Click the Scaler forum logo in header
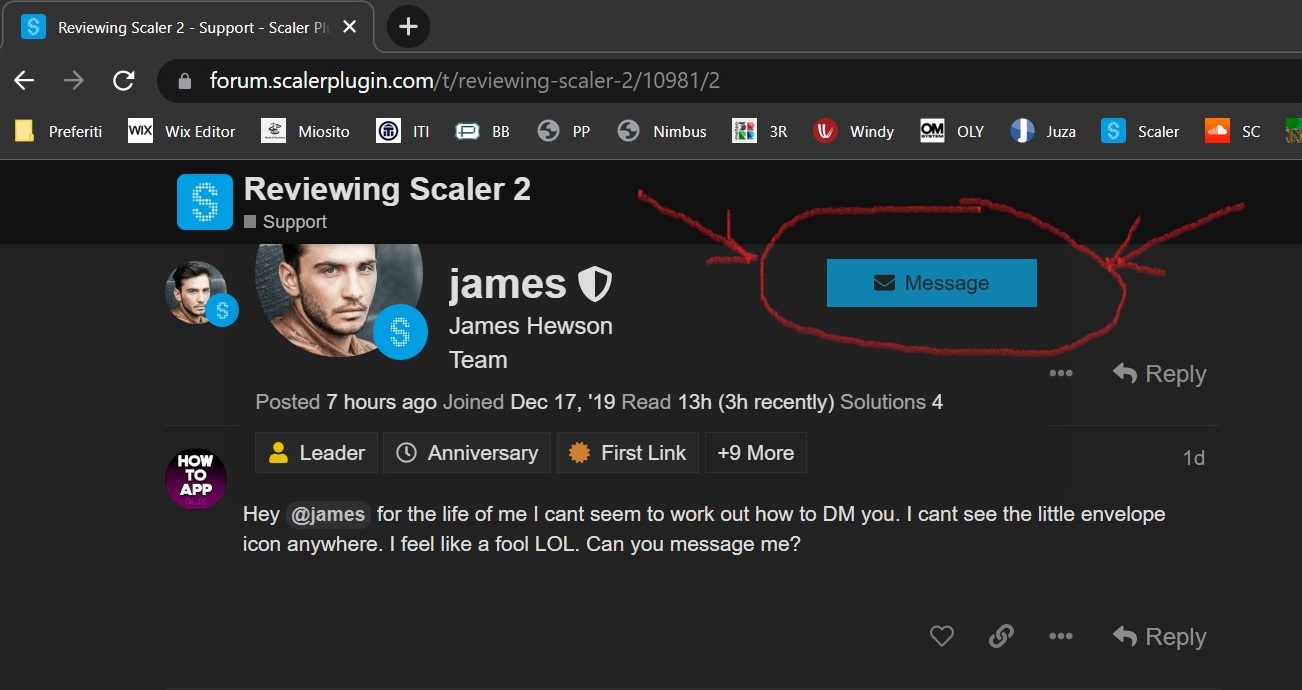Image resolution: width=1302 pixels, height=690 pixels. 205,202
